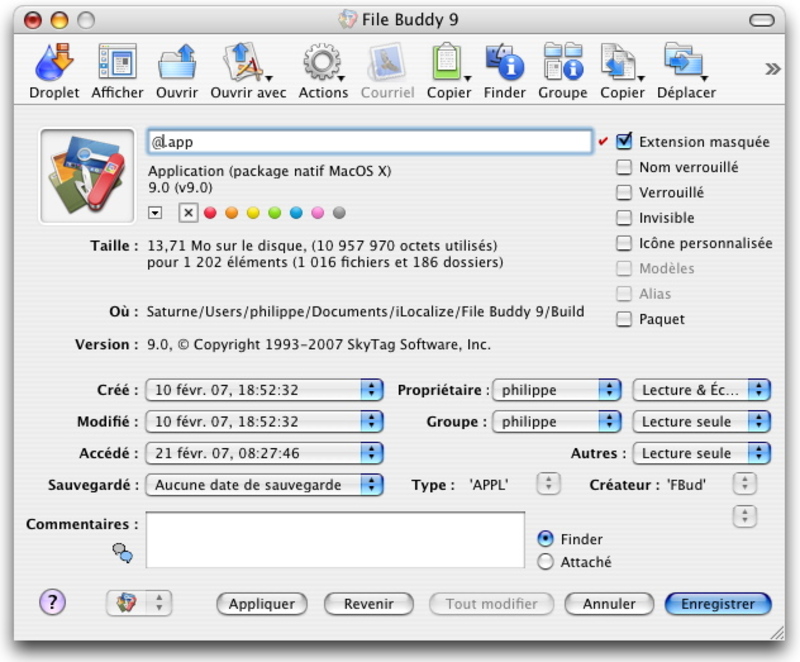Screen dimensions: 800x662
Task: Apply the yellow color label
Action: coord(253,213)
